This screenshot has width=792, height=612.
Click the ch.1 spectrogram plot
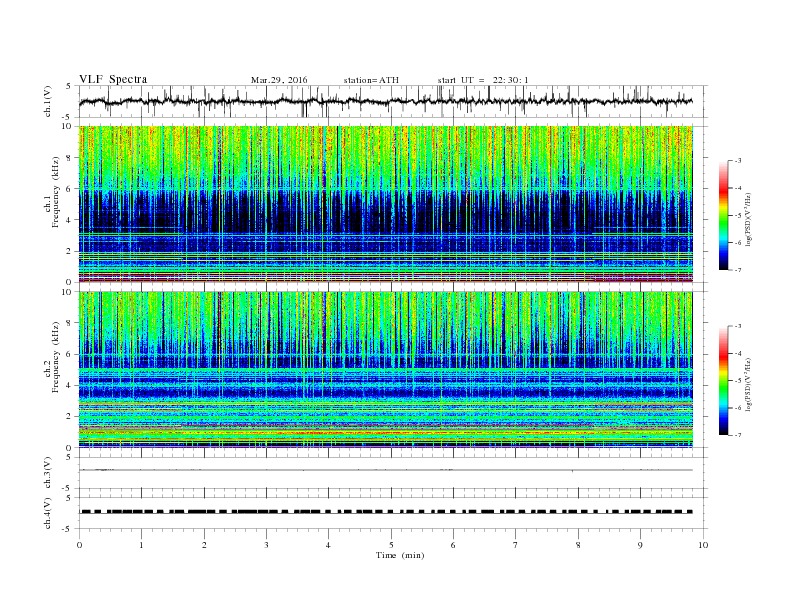(386, 204)
